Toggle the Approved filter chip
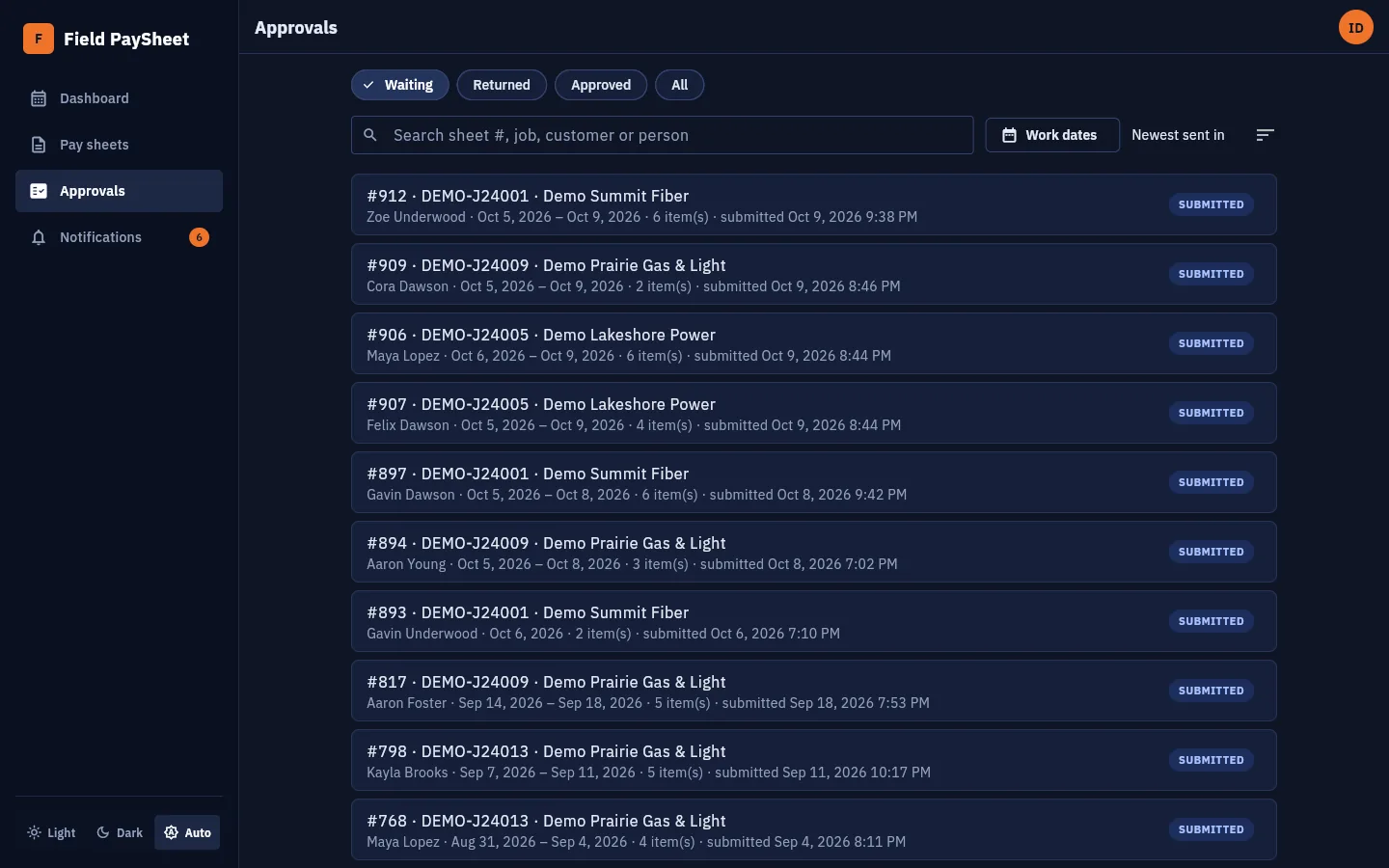Image resolution: width=1389 pixels, height=868 pixels. pos(601,85)
